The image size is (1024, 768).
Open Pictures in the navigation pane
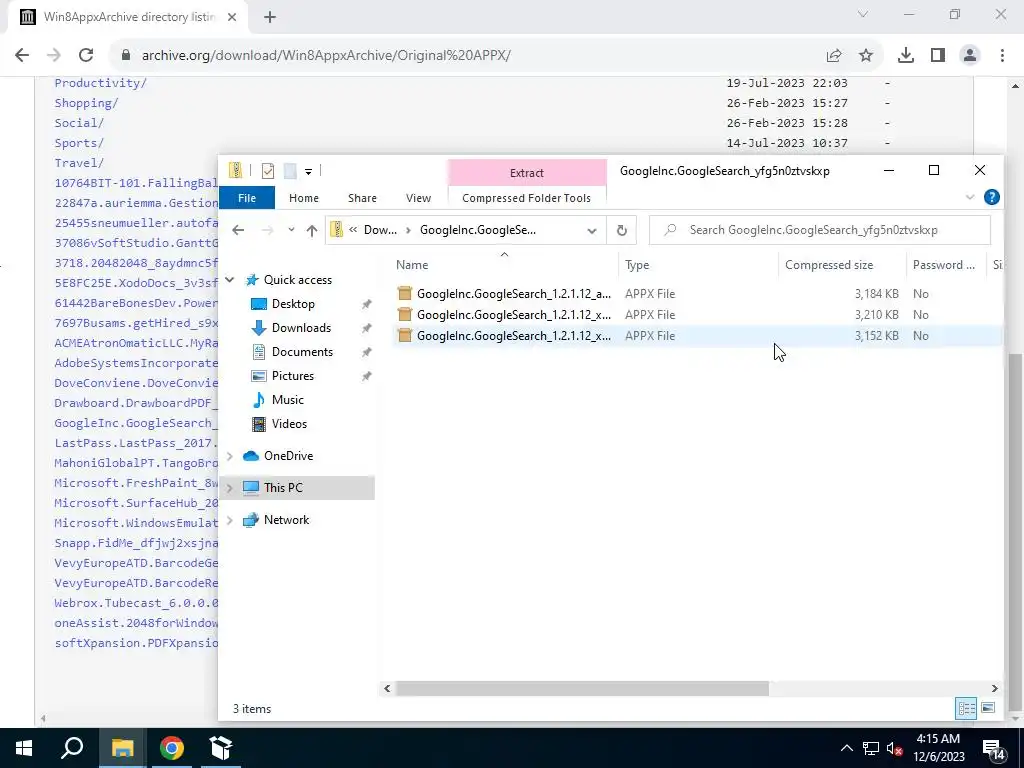[293, 376]
